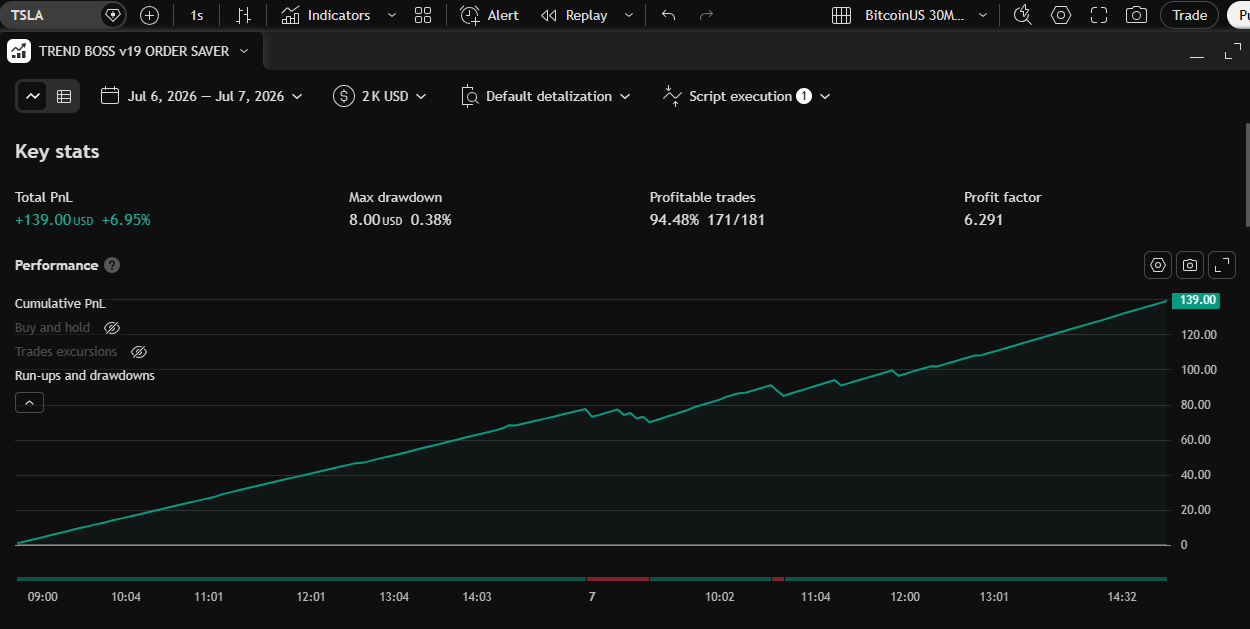Open TREND BOSS v19 ORDER SAVER tab menu

pyautogui.click(x=244, y=51)
